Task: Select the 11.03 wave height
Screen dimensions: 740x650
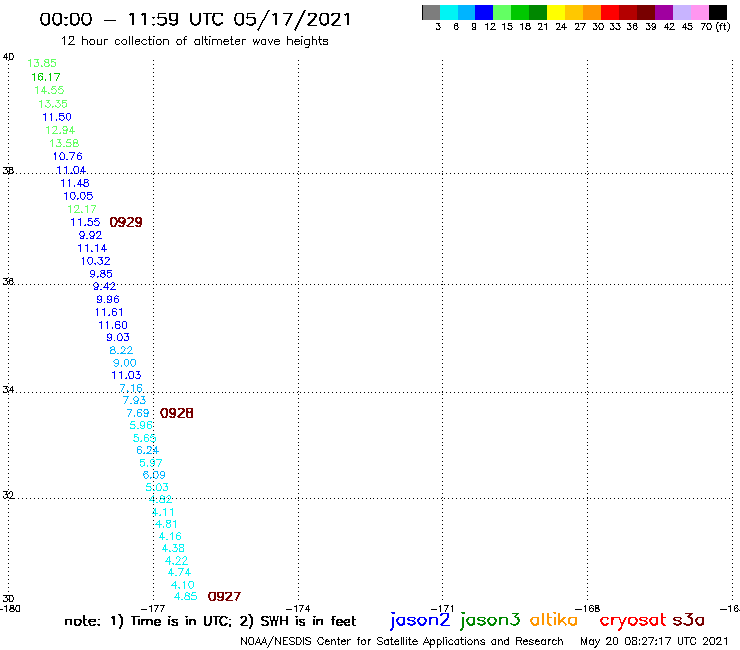Action: click(126, 375)
